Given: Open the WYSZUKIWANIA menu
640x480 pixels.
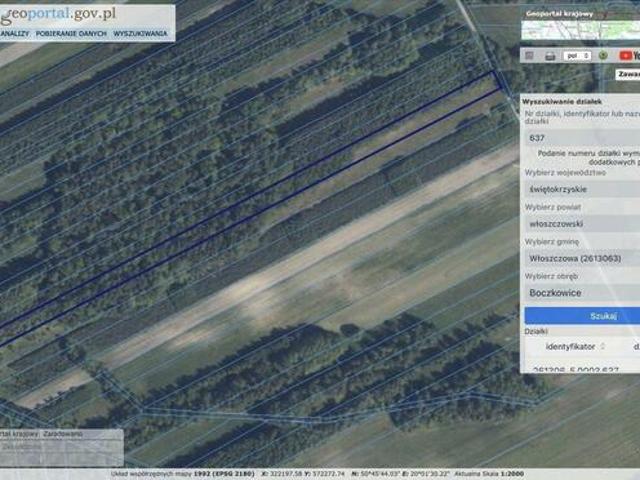Looking at the screenshot, I should tap(140, 33).
